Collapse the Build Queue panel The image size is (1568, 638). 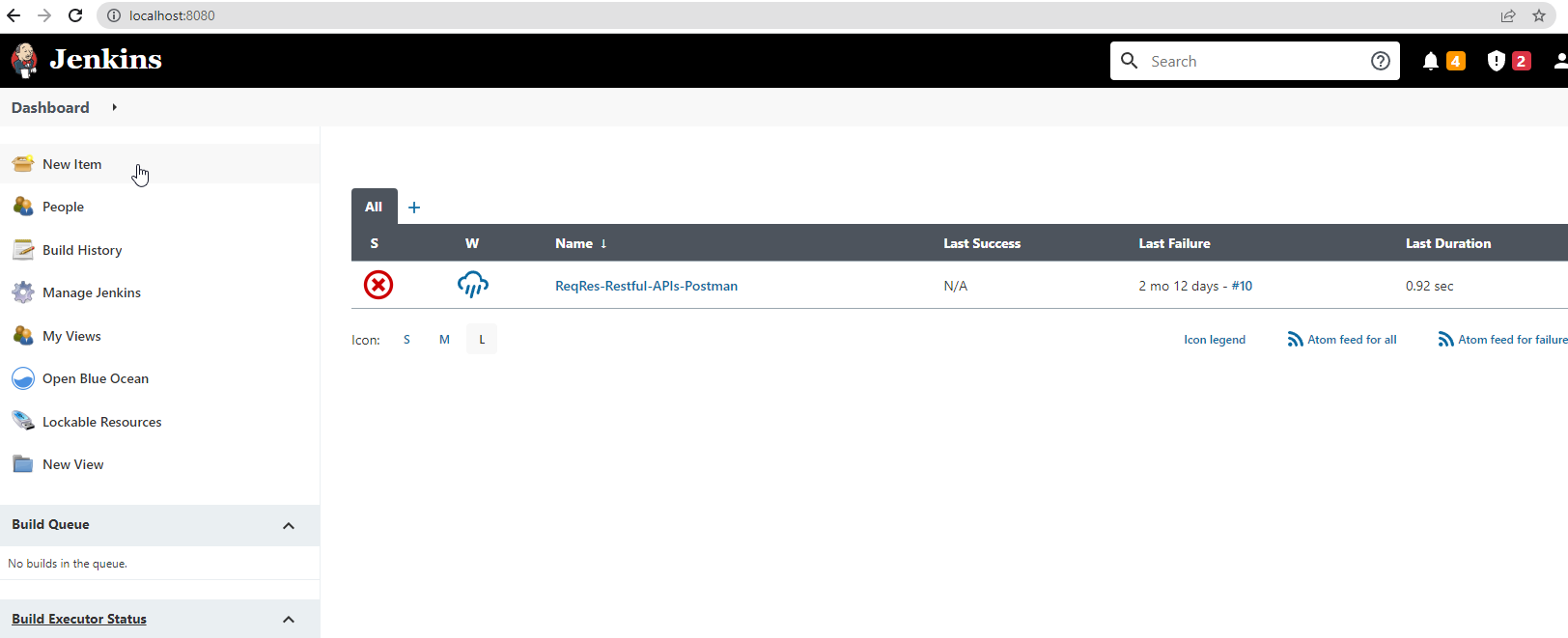289,525
